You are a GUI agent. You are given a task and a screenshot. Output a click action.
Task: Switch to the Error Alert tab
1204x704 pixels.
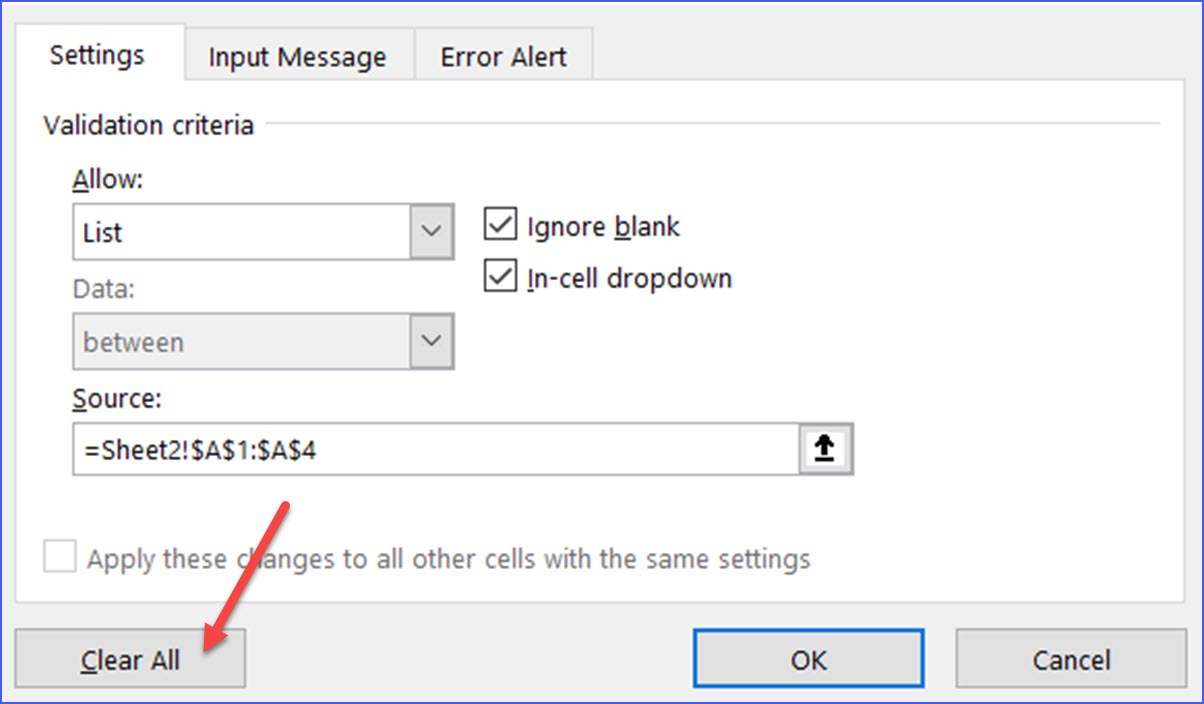click(503, 56)
